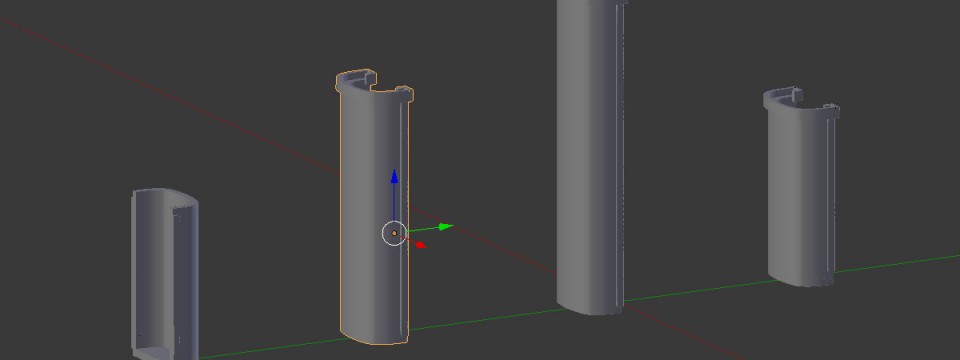Screen dimensions: 960x360
Task: Click the orange origin dot of selected object
Action: pos(394,233)
